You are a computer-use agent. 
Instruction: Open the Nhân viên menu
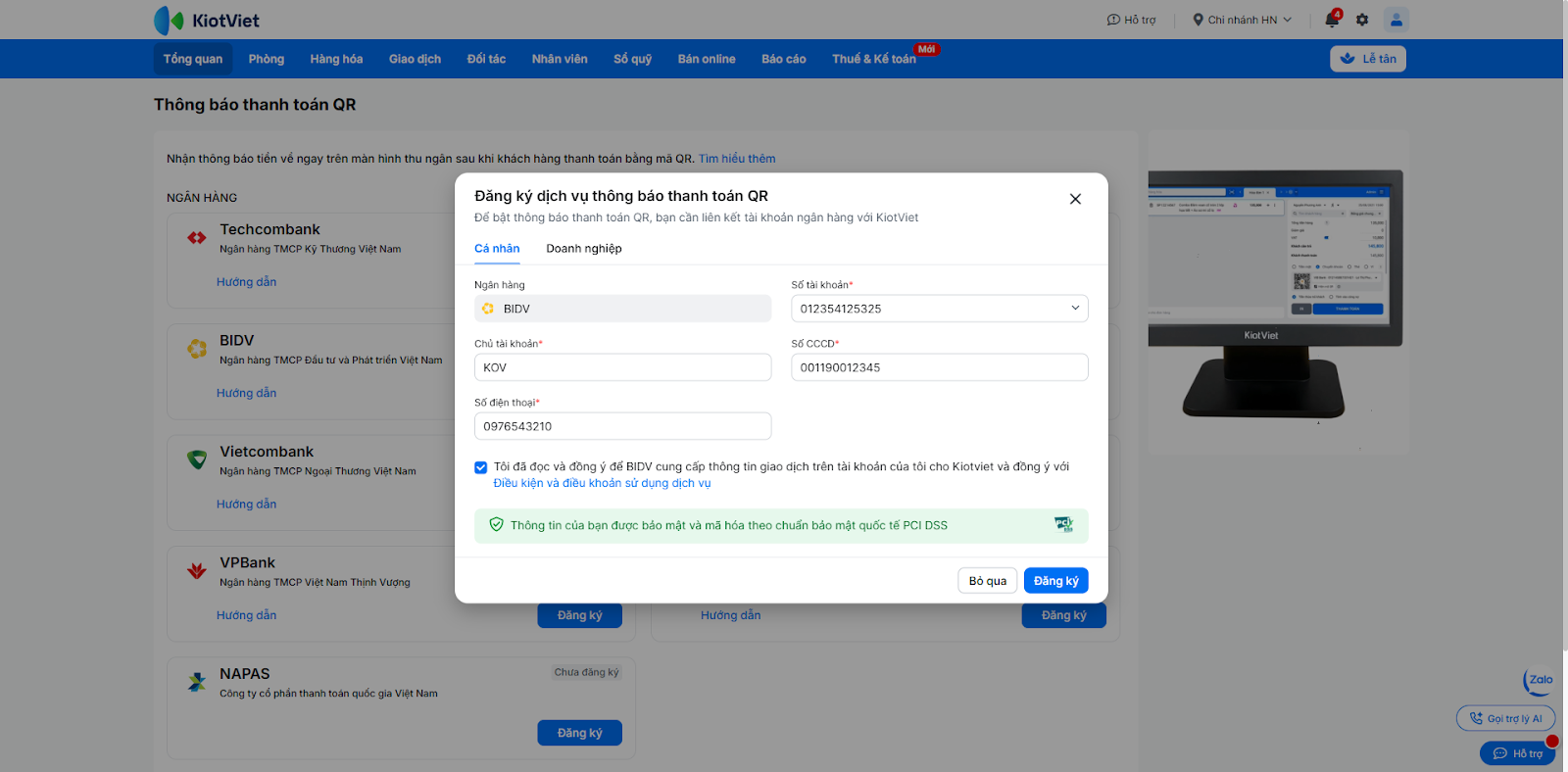(x=560, y=59)
